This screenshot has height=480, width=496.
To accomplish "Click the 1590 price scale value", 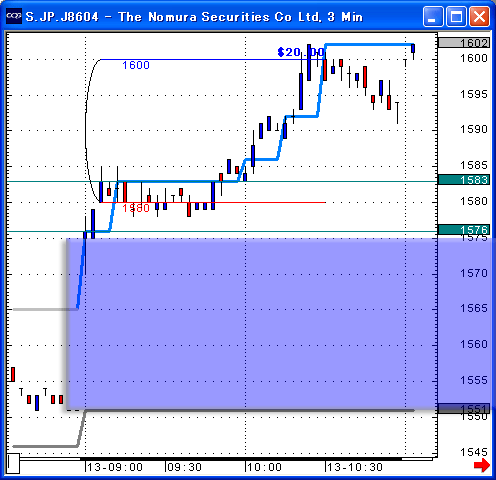I will 474,129.
